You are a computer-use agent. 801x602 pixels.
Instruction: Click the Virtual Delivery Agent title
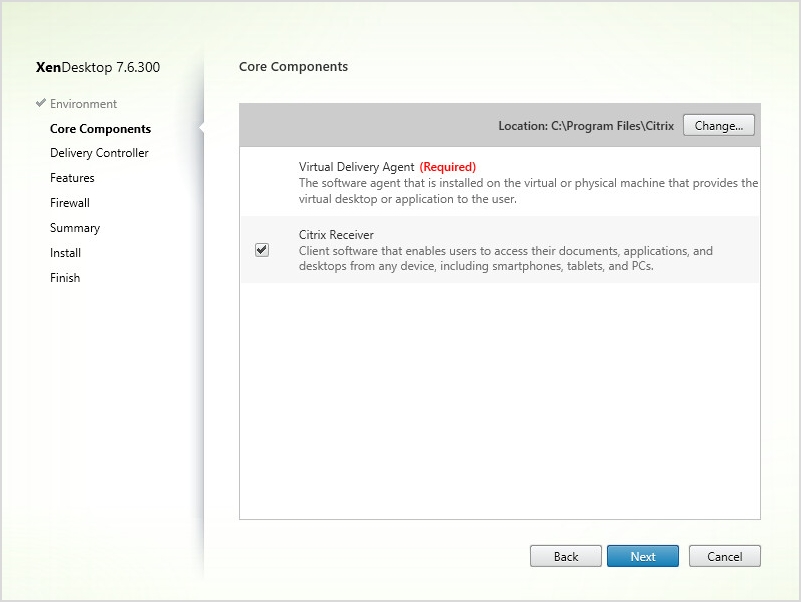click(357, 167)
